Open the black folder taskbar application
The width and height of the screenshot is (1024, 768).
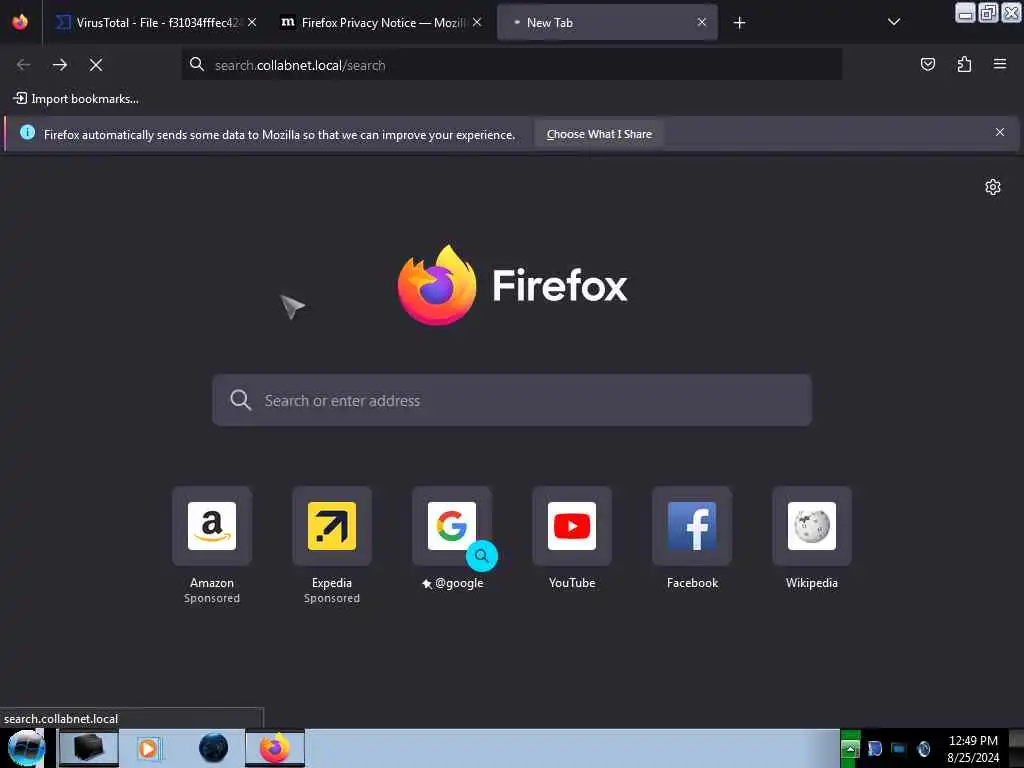(89, 748)
